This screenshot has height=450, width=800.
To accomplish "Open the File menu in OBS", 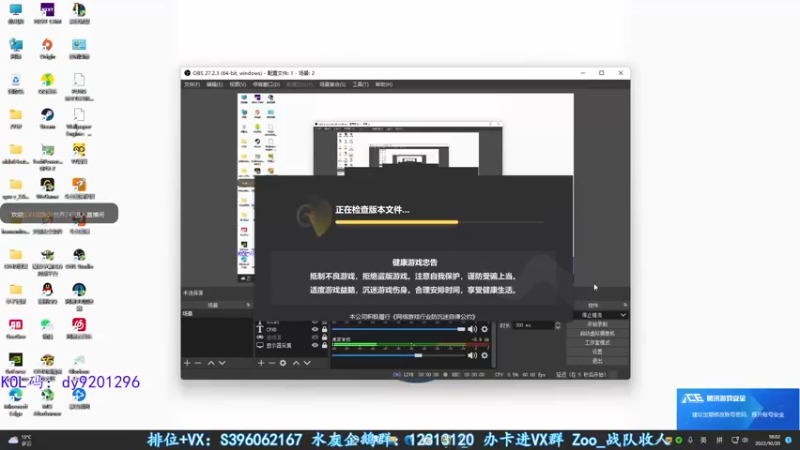I will coord(192,84).
